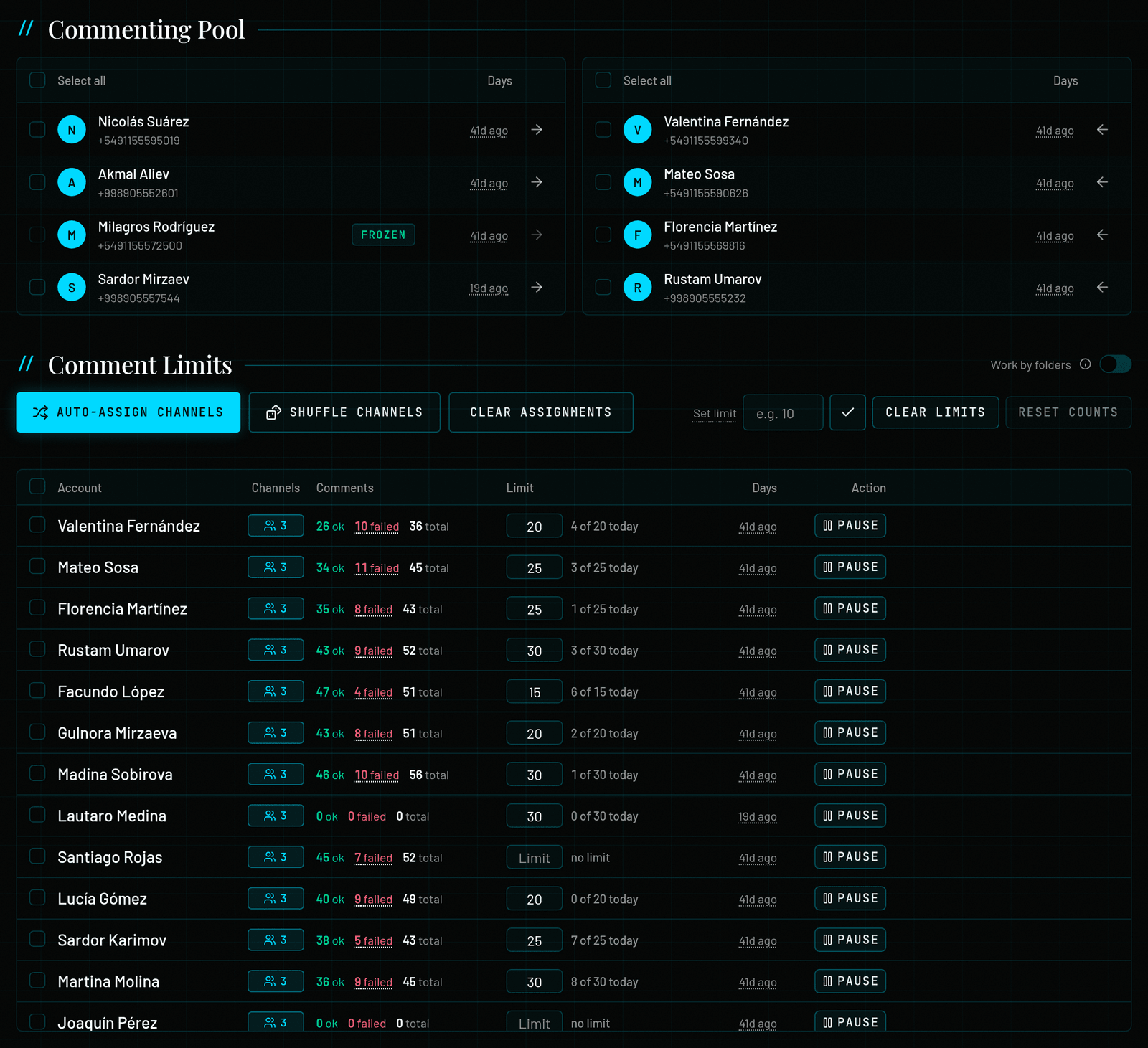Click N avatar of Nicolás Suárez

coord(72,130)
